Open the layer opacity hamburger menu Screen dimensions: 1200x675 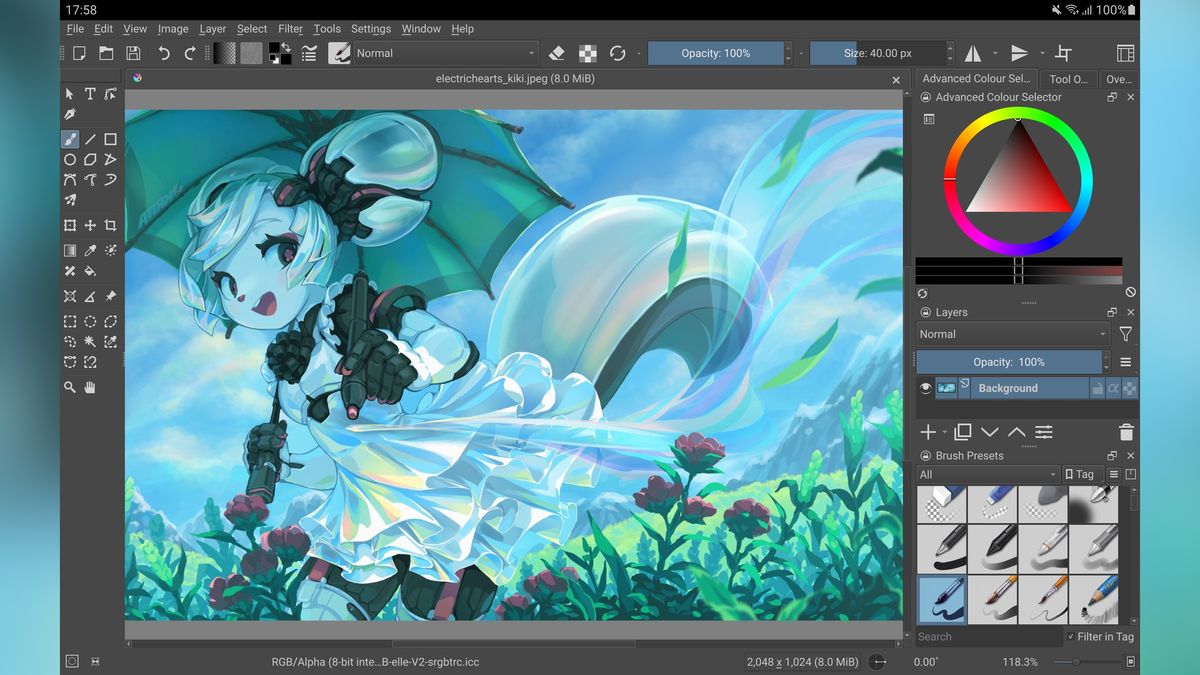click(x=1126, y=362)
